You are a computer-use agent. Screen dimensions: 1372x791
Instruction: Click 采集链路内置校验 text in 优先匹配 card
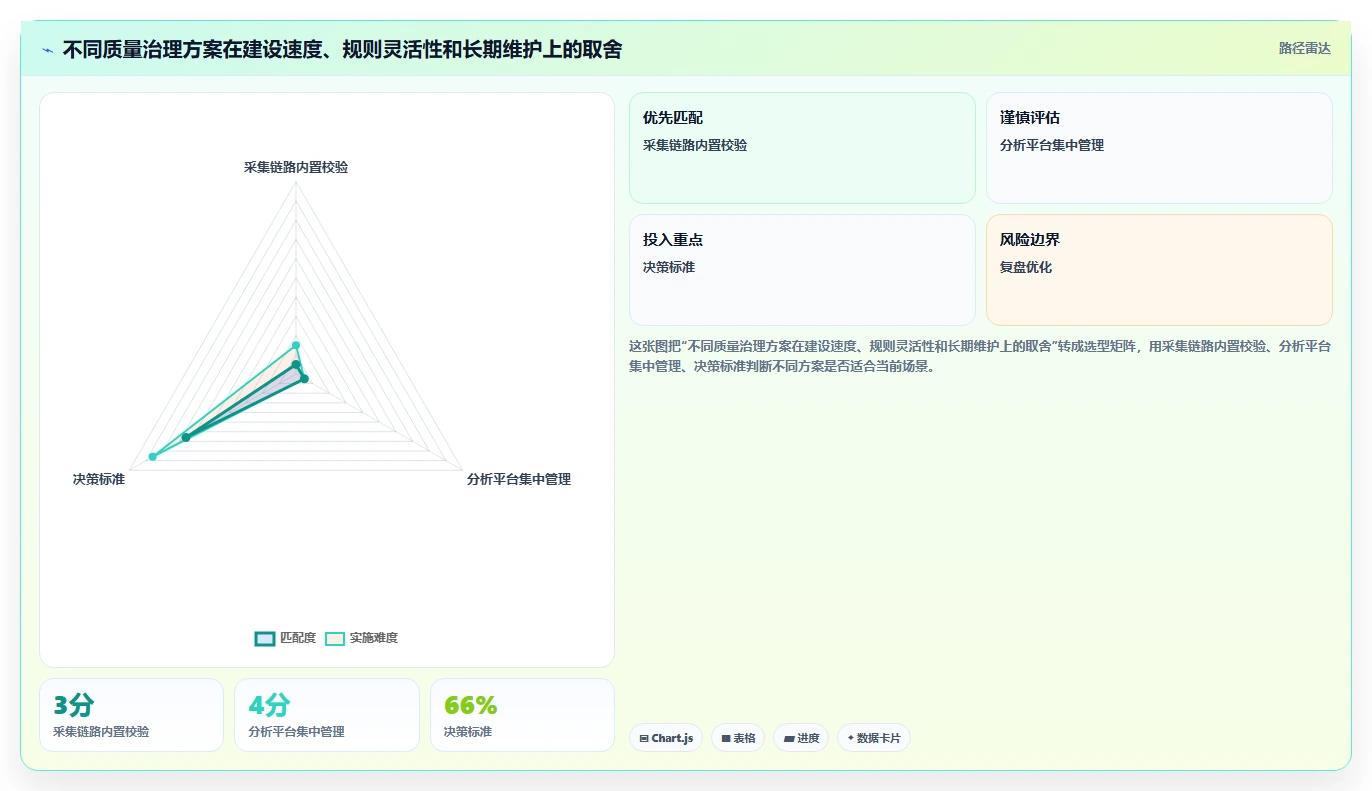[695, 145]
